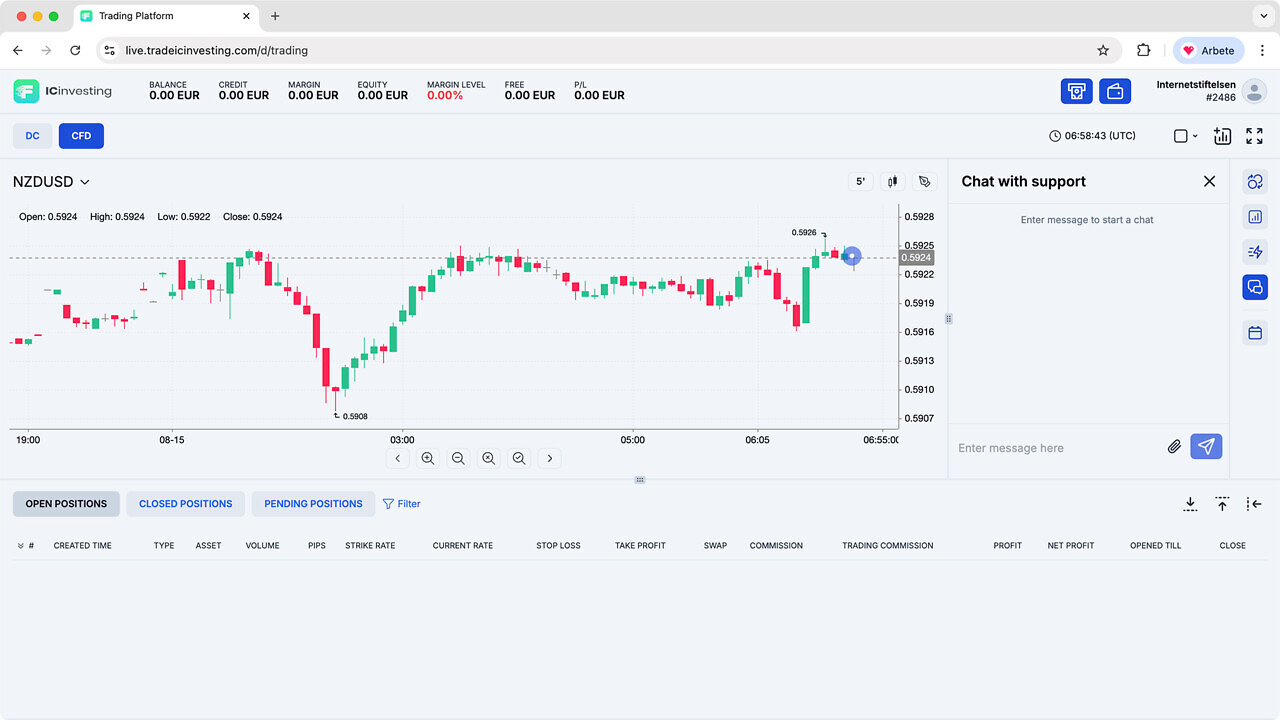Screen dimensions: 1280x720
Task: Zoom in on the chart
Action: (x=428, y=458)
